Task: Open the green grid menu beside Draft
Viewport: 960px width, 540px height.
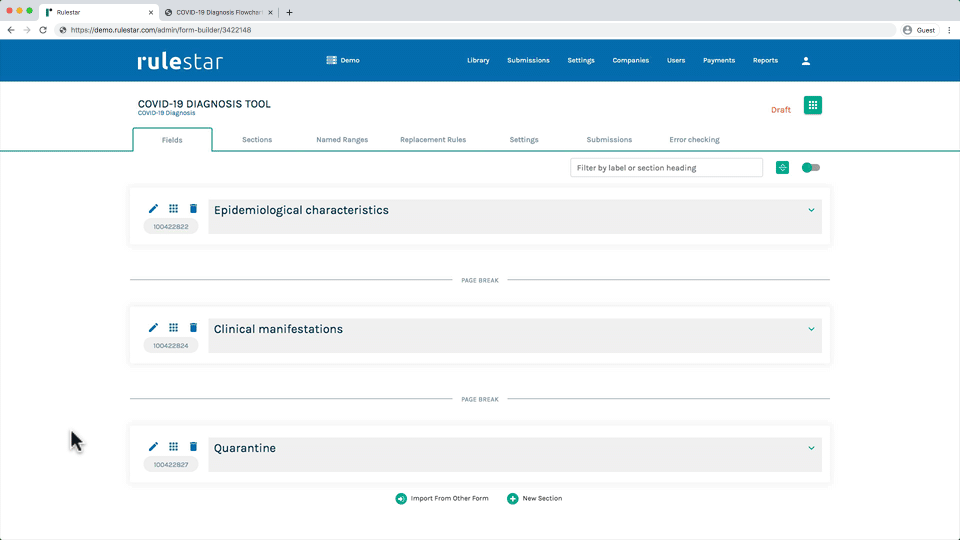Action: (x=812, y=105)
